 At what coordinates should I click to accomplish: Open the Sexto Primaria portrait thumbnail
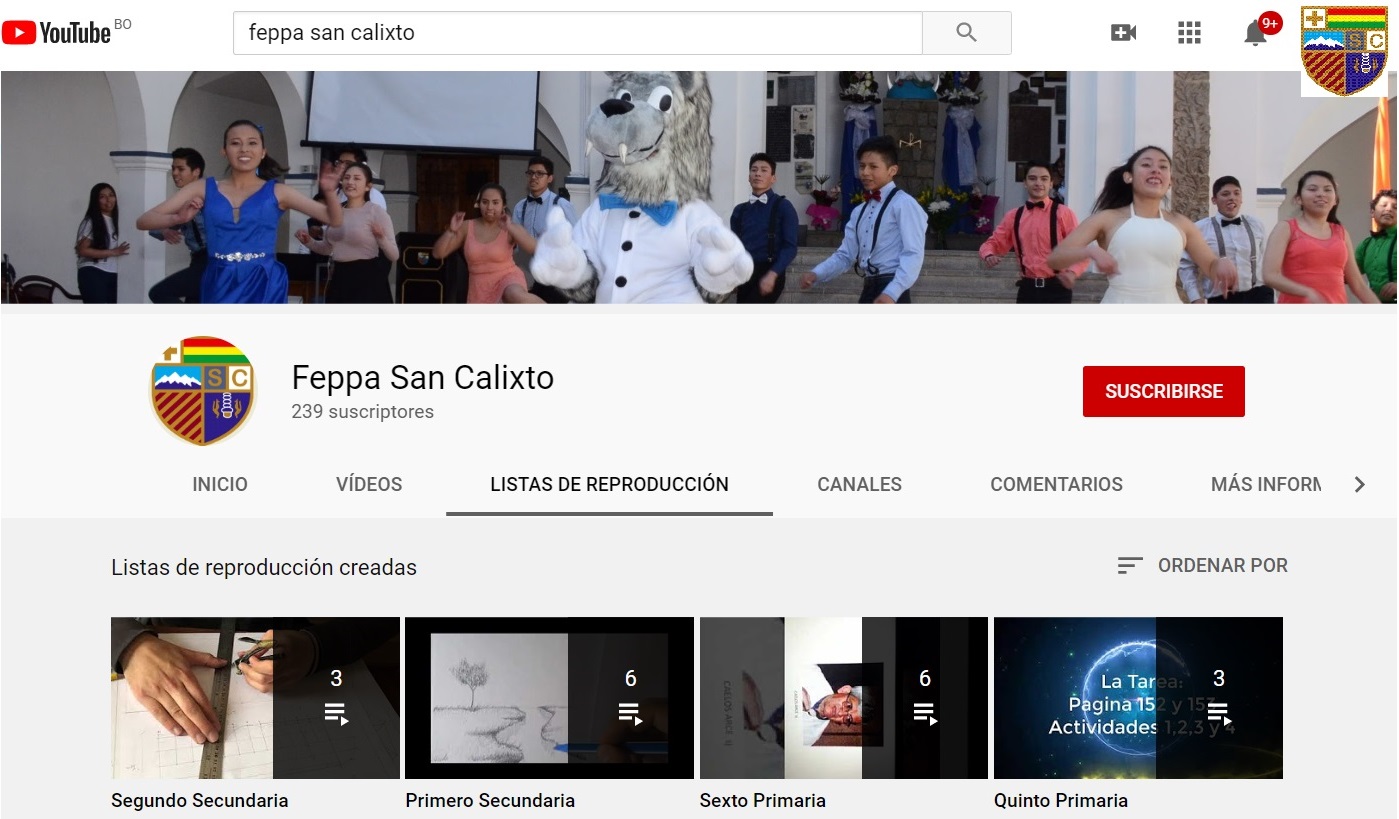844,698
